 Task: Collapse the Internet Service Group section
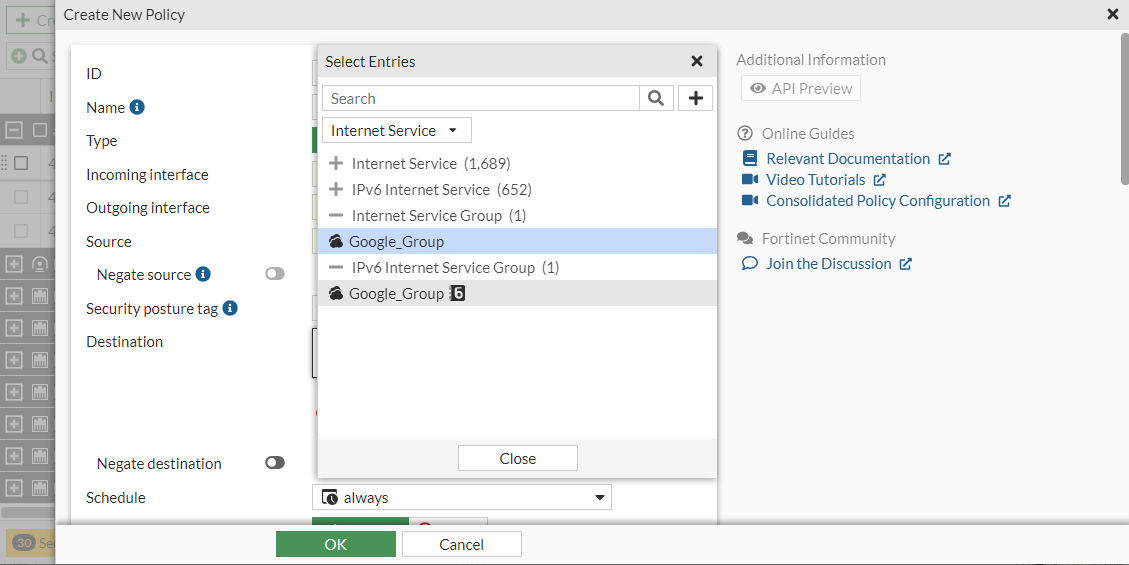[336, 216]
